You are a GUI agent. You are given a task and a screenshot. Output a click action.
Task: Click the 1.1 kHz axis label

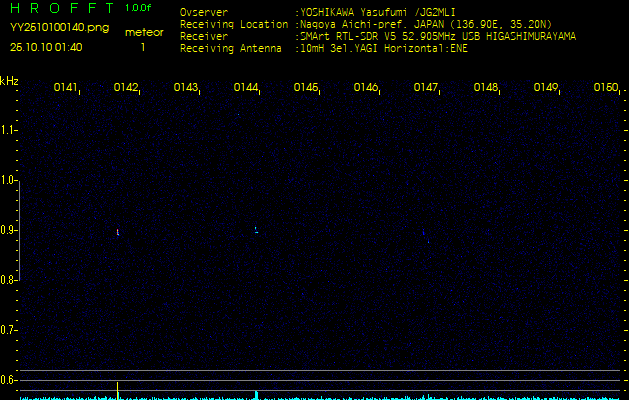[7, 130]
